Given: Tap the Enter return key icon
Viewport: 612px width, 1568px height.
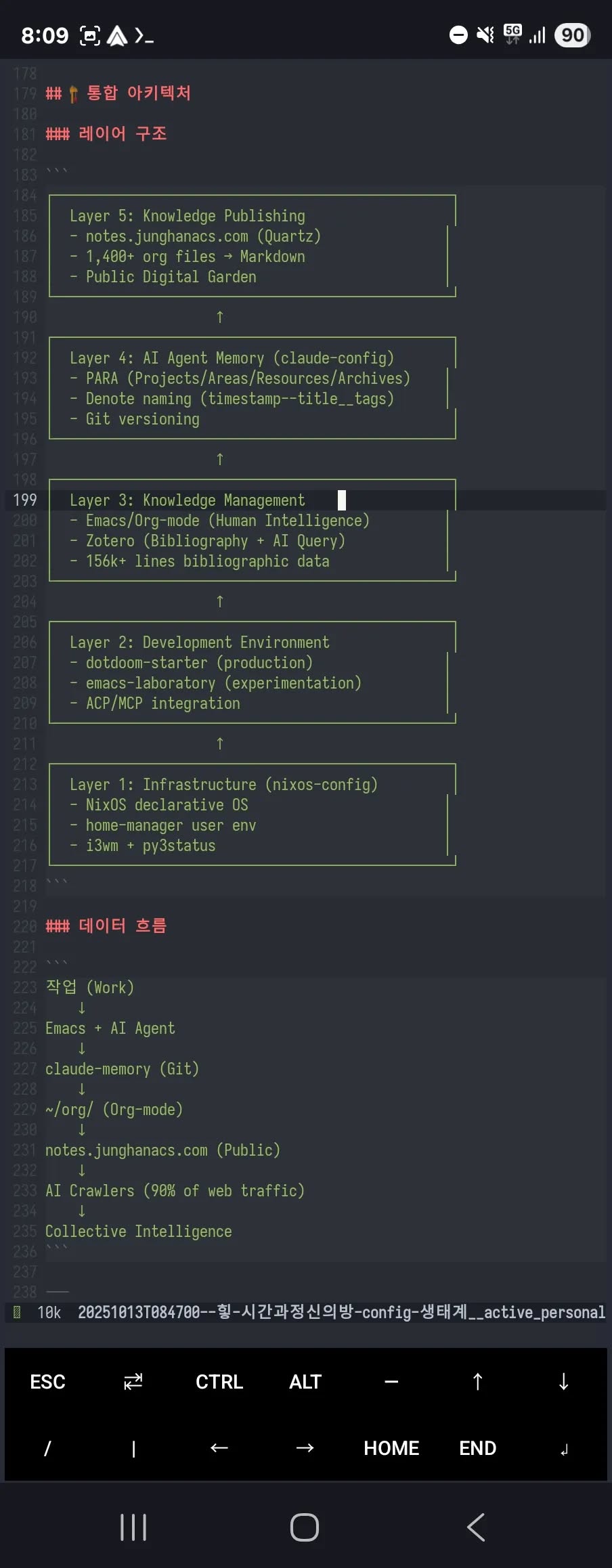Looking at the screenshot, I should click(x=563, y=1448).
